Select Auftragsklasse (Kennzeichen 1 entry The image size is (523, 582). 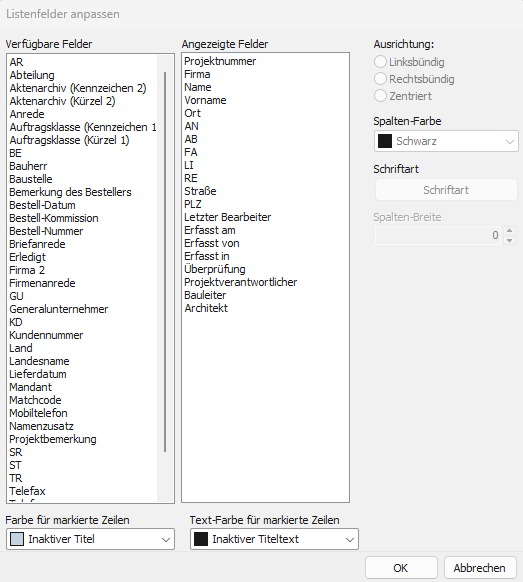(x=83, y=127)
